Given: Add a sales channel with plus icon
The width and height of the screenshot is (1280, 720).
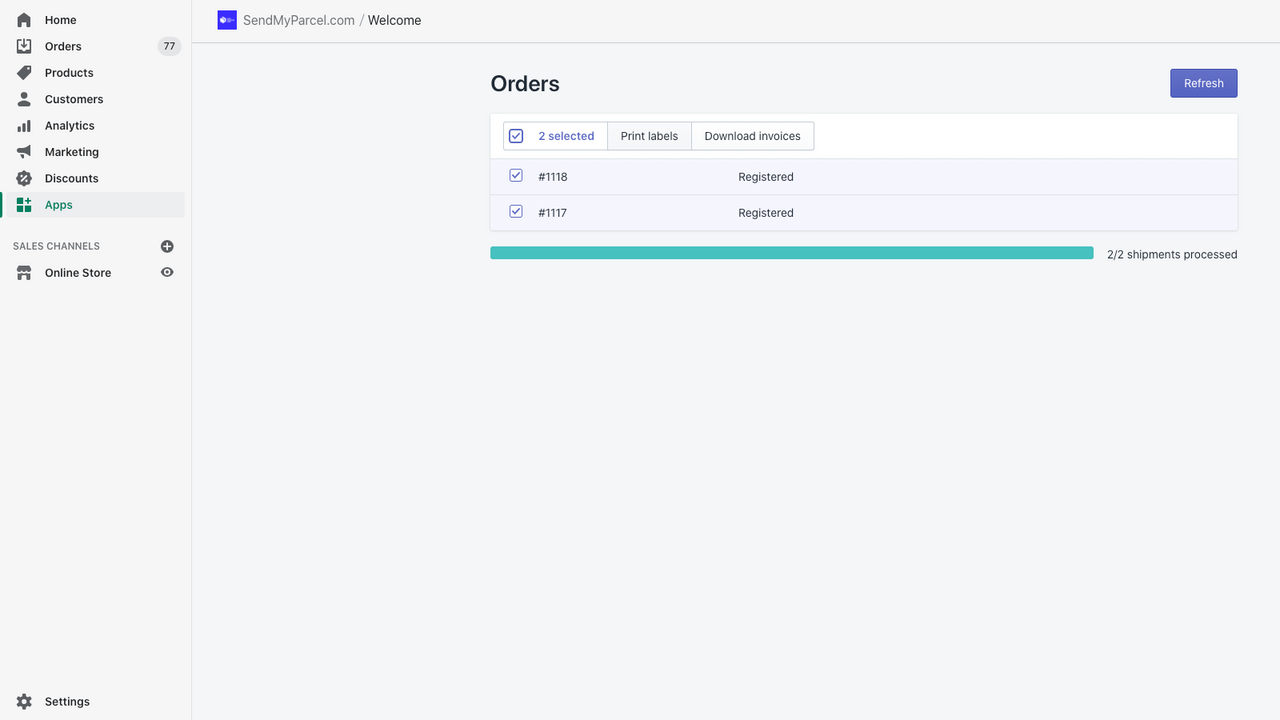Looking at the screenshot, I should pos(167,246).
